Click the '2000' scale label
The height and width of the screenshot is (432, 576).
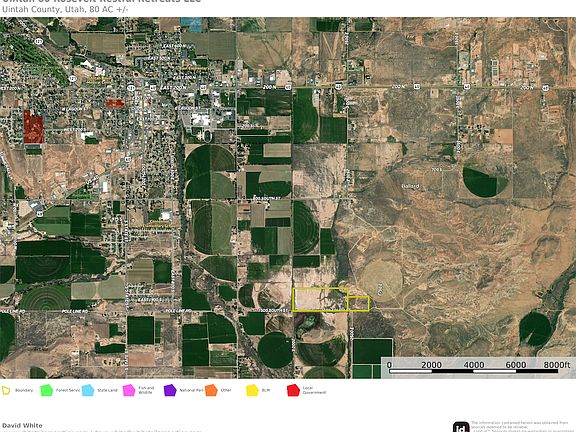click(431, 365)
